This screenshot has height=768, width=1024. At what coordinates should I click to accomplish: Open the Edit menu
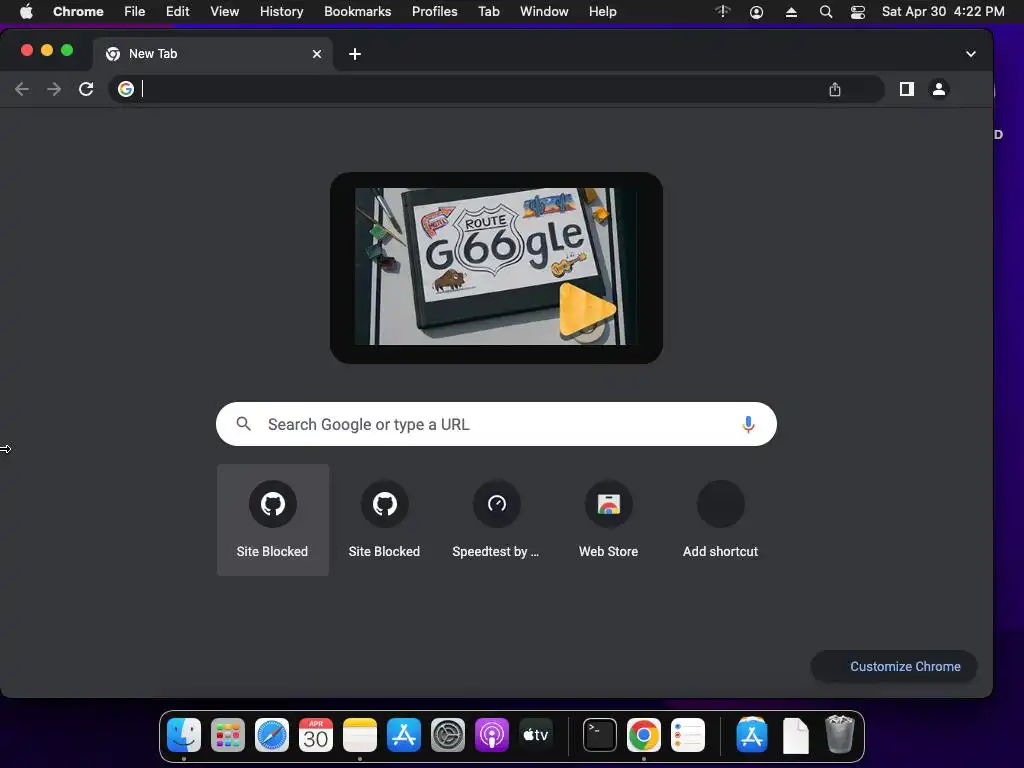pos(178,12)
